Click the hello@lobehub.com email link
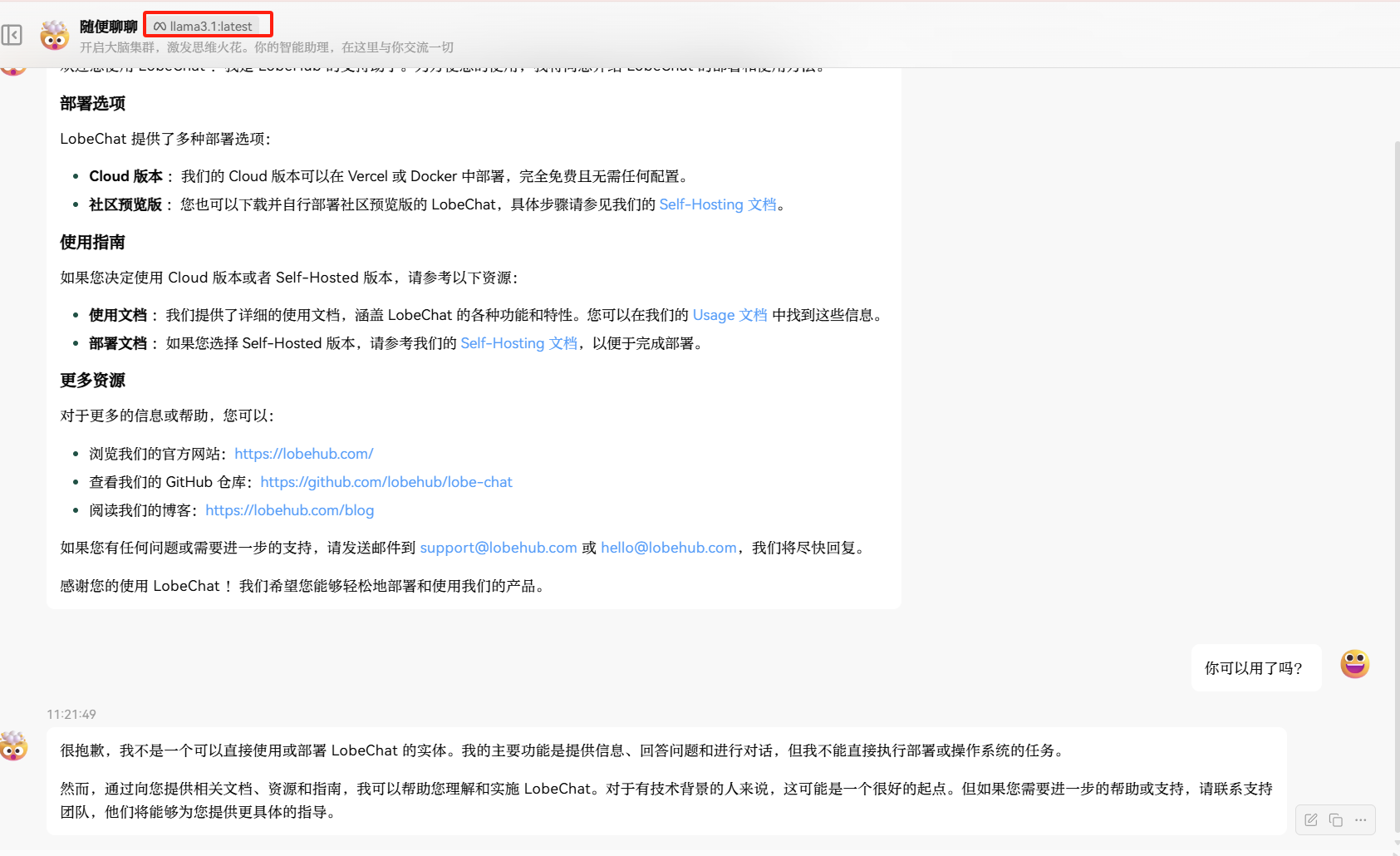1400x856 pixels. coord(668,548)
